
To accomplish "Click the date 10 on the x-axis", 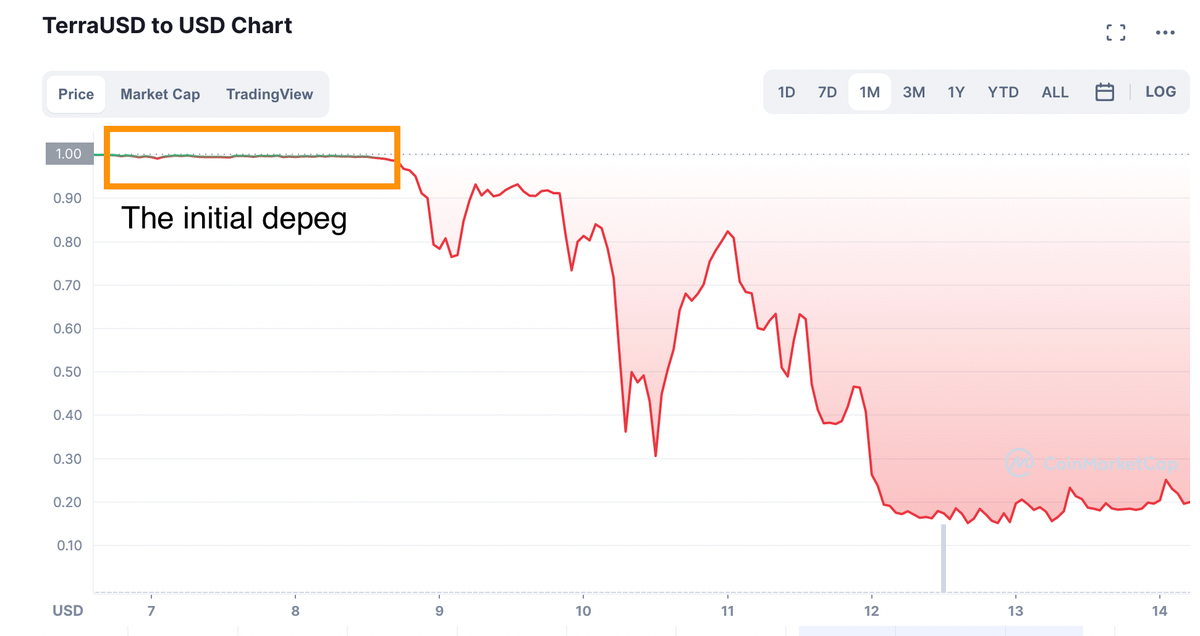I will 583,610.
